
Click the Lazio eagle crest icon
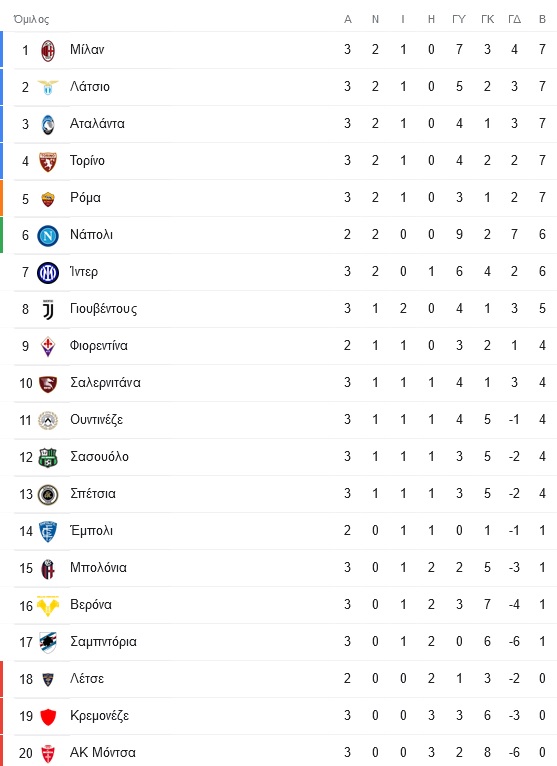point(48,87)
